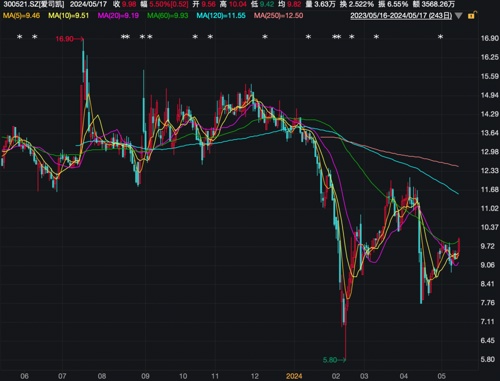Image resolution: width=500 pixels, height=381 pixels.
Task: Click the asterisk event marker above January 2024
Action: (x=308, y=37)
